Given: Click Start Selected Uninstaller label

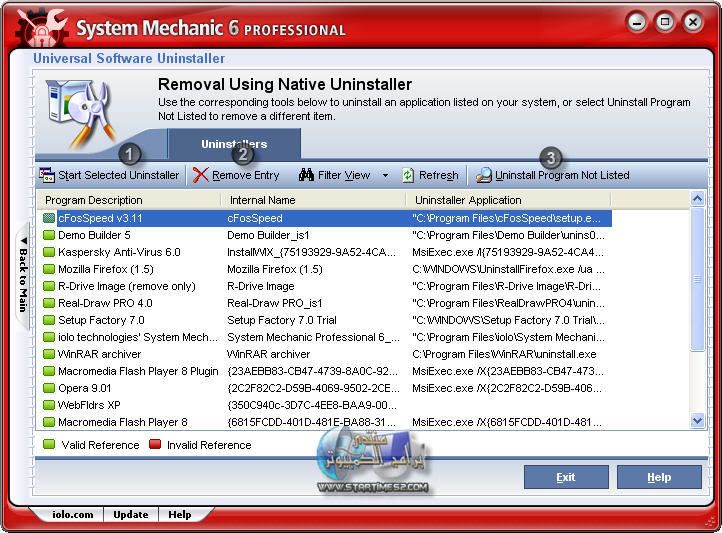Looking at the screenshot, I should click(118, 175).
